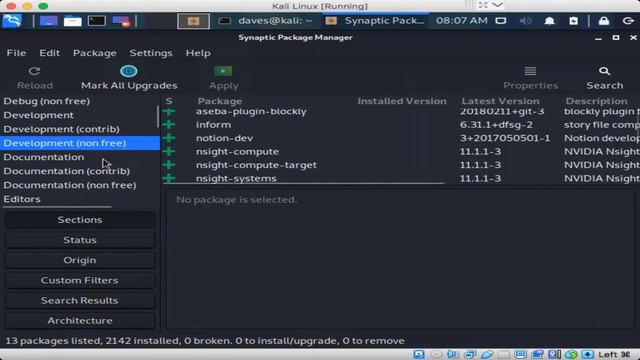Open the Settings menu
Viewport: 640px width, 360px height.
coord(151,53)
